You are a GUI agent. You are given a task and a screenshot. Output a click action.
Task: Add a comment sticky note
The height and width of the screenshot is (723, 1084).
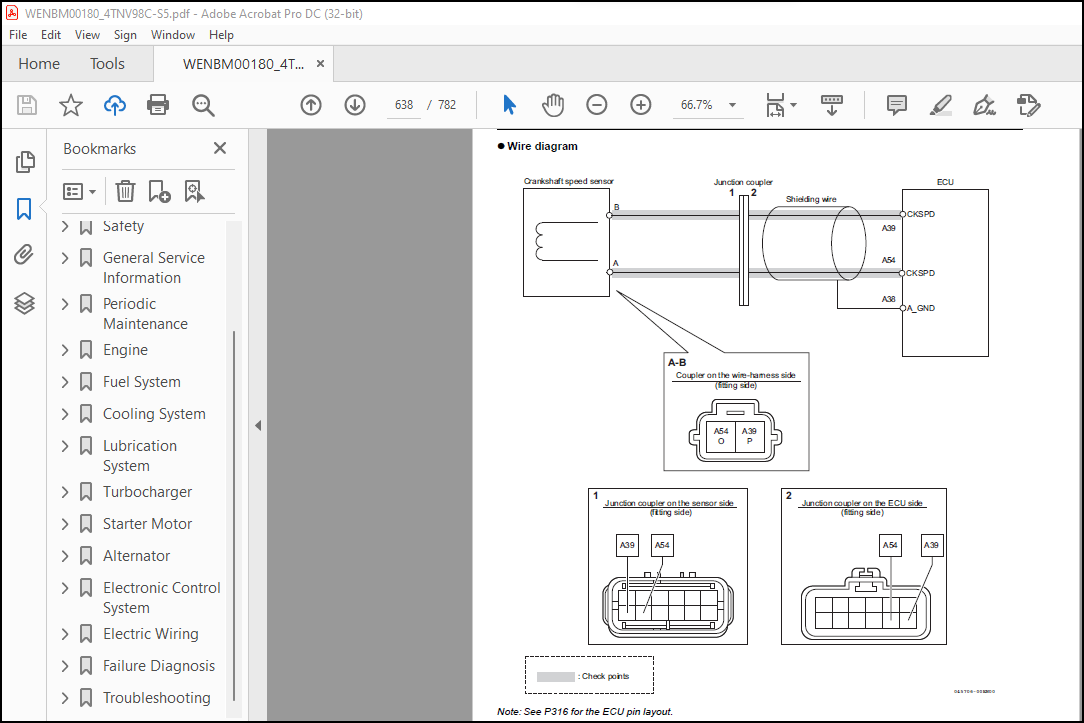pyautogui.click(x=897, y=105)
